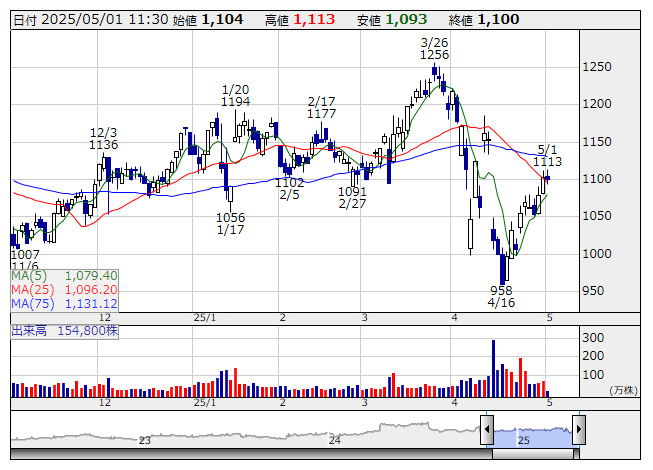Image resolution: width=653 pixels, height=470 pixels.
Task: Click the 日付 2025/05/01 11:30 date text
Action: [x=91, y=20]
